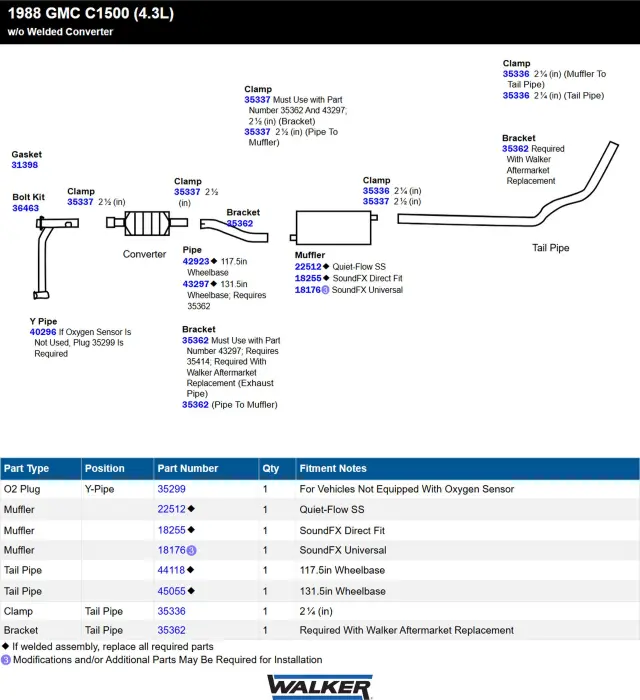Open bracket 35362 in the parts table
Viewport: 640px width, 700px height.
tap(171, 630)
